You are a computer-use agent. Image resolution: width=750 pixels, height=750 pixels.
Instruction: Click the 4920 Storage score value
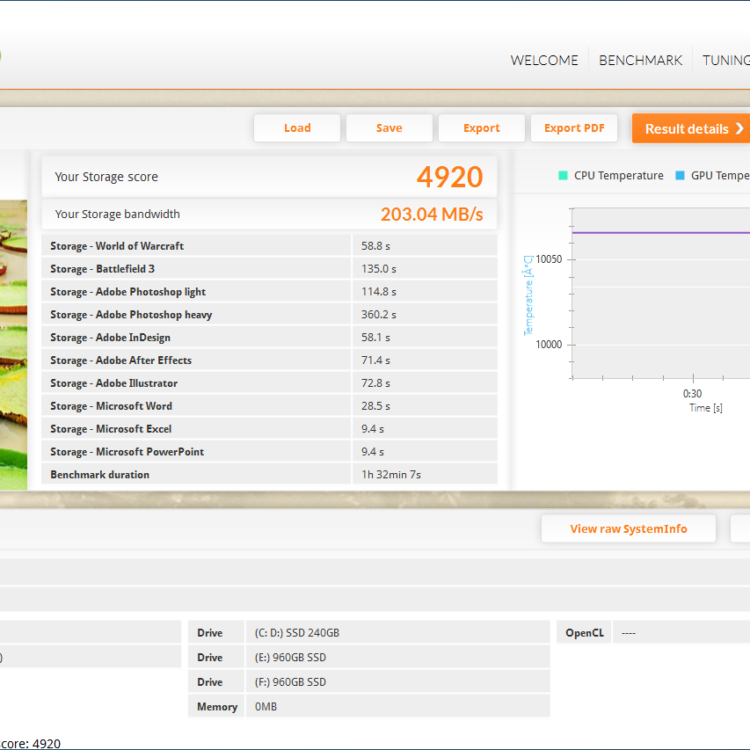coord(449,177)
